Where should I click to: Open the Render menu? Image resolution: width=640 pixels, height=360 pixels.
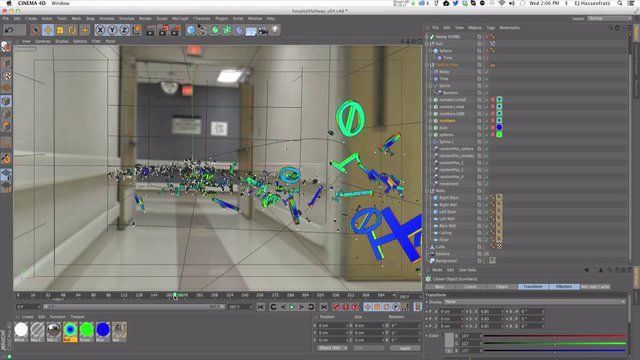pyautogui.click(x=145, y=18)
